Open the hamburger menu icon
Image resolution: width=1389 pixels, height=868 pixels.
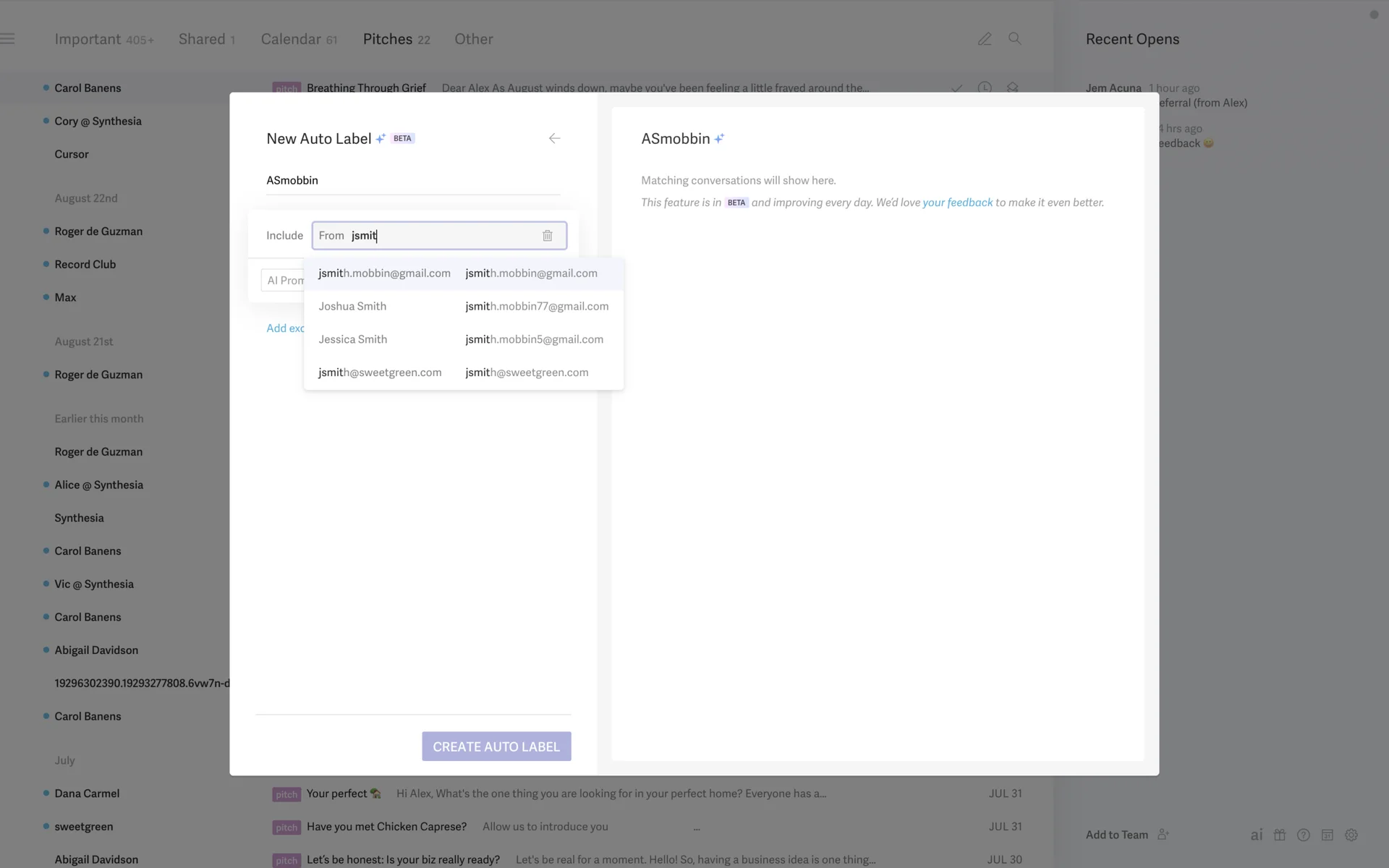pyautogui.click(x=8, y=39)
